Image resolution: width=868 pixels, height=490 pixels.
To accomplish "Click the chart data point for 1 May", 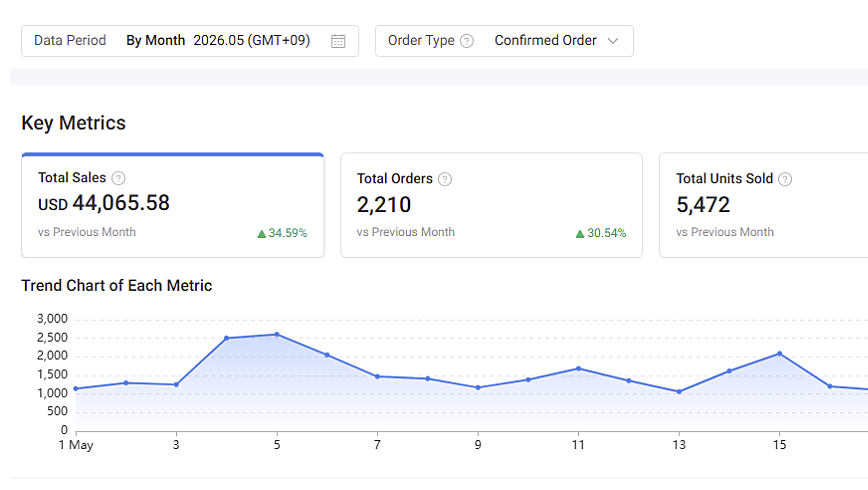I will (76, 389).
